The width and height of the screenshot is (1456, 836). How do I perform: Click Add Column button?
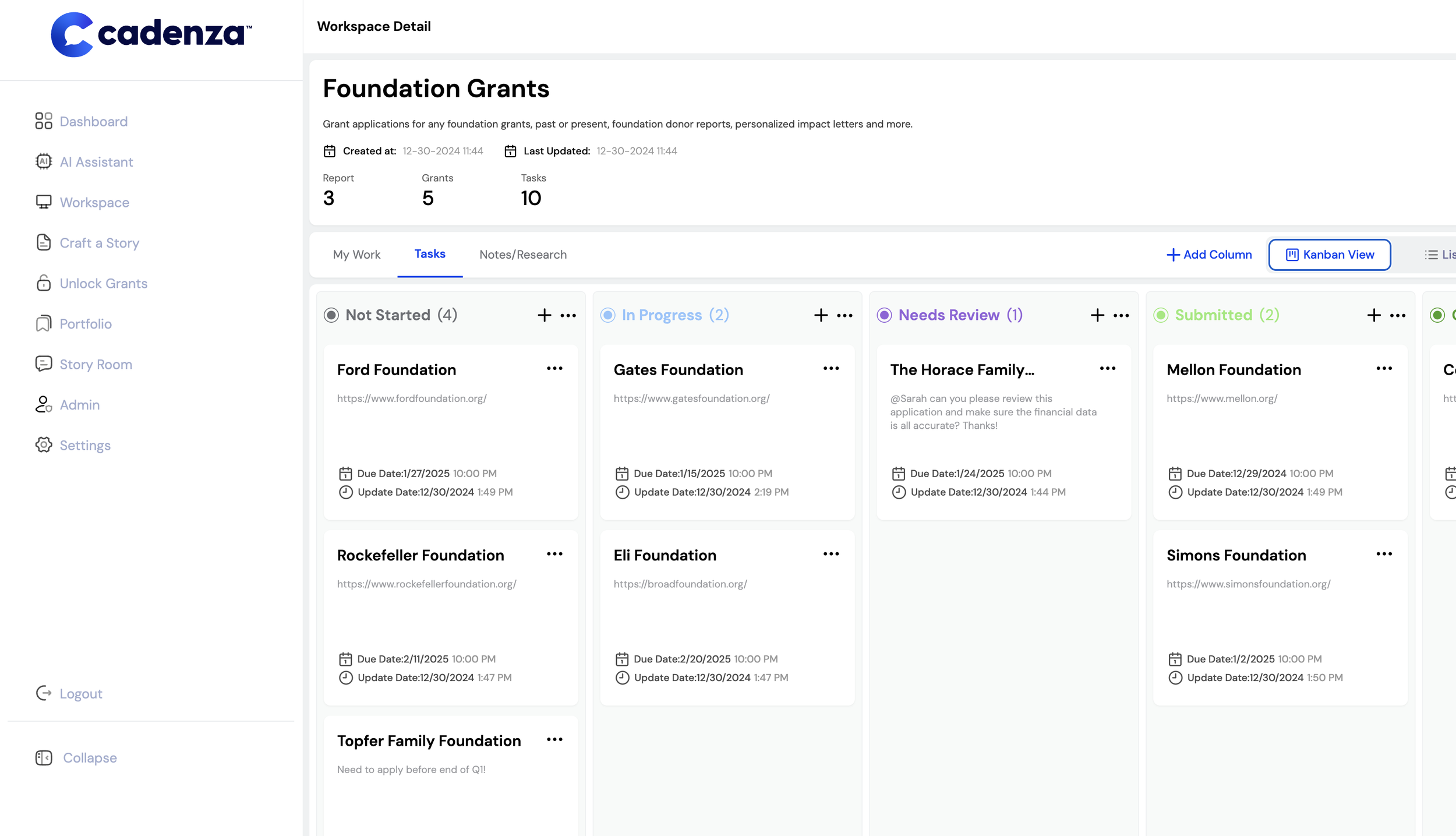tap(1209, 255)
